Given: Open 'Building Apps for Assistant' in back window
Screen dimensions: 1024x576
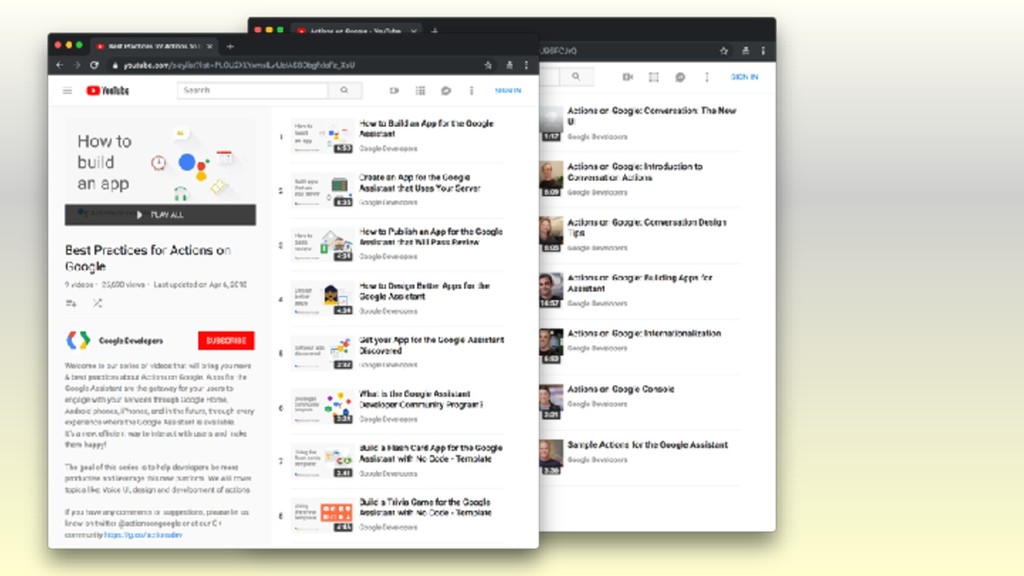Looking at the screenshot, I should pos(639,283).
